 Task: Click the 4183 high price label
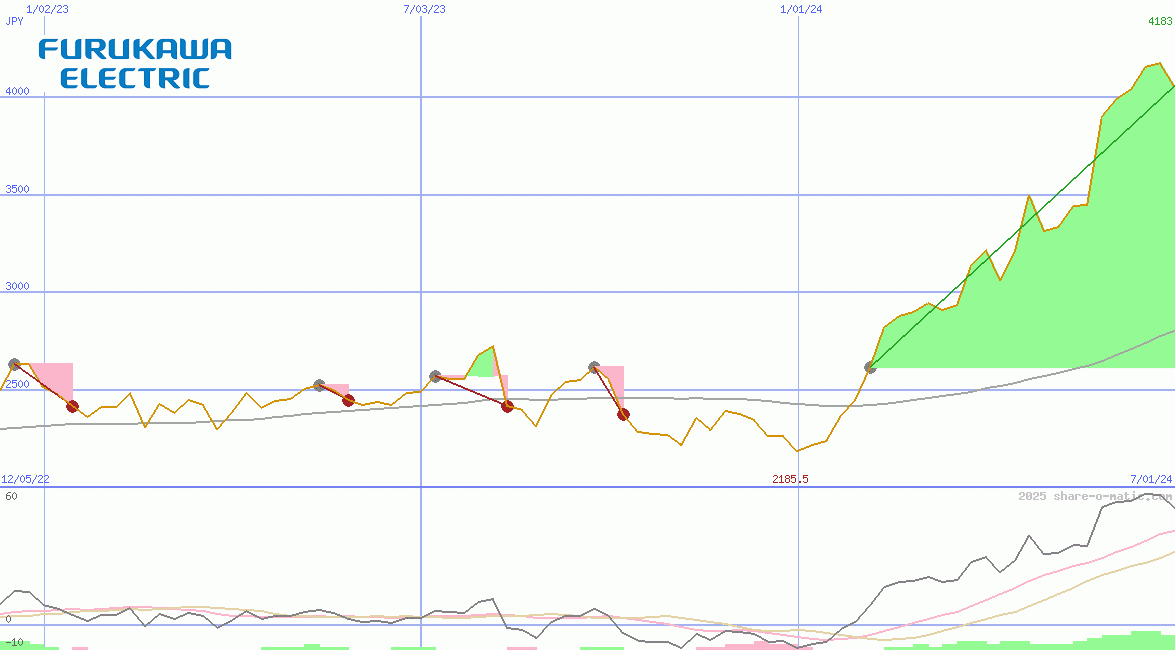1159,21
